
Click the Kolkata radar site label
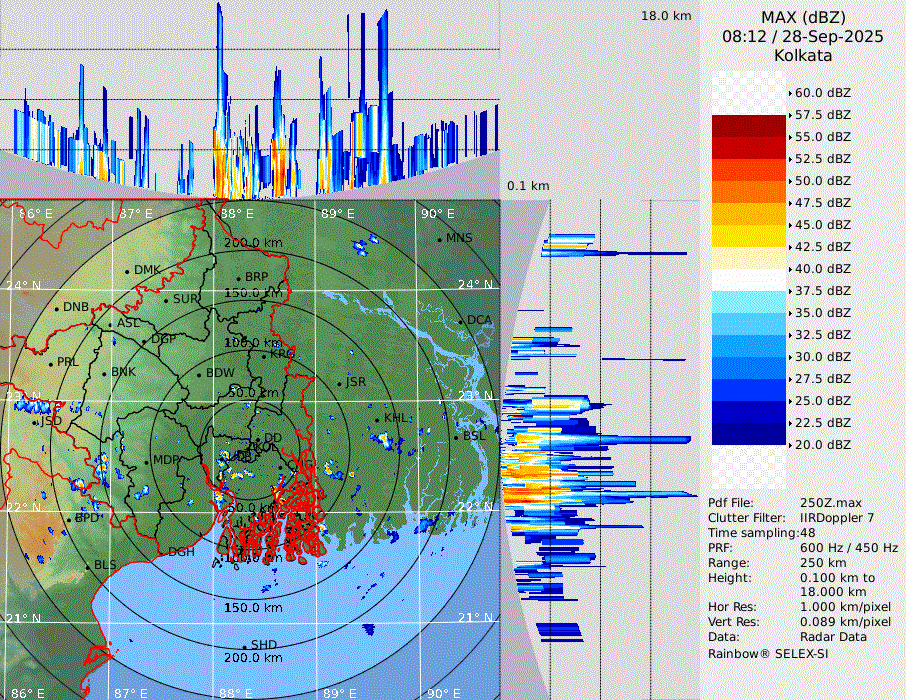tap(803, 55)
